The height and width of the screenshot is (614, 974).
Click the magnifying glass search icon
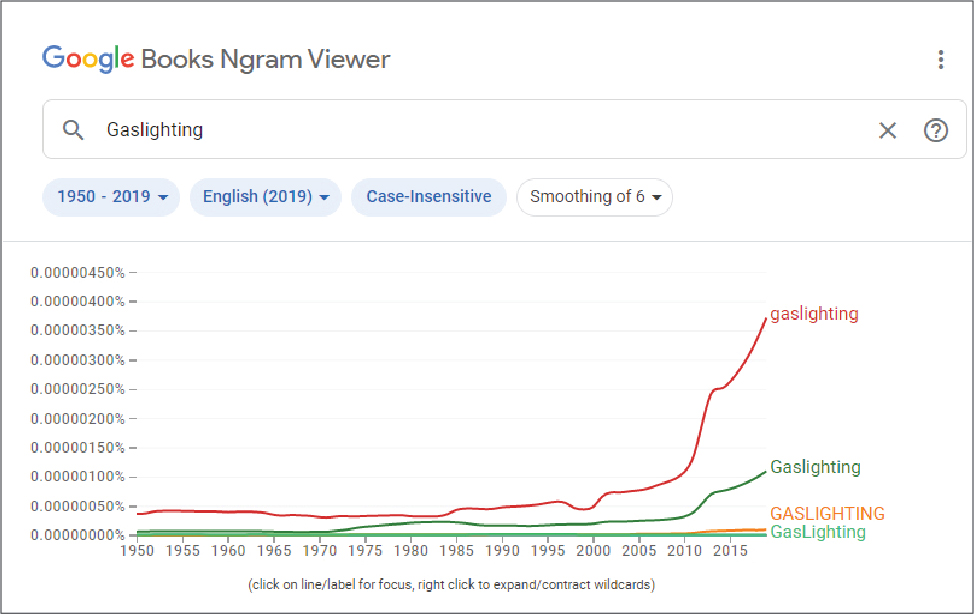[73, 130]
